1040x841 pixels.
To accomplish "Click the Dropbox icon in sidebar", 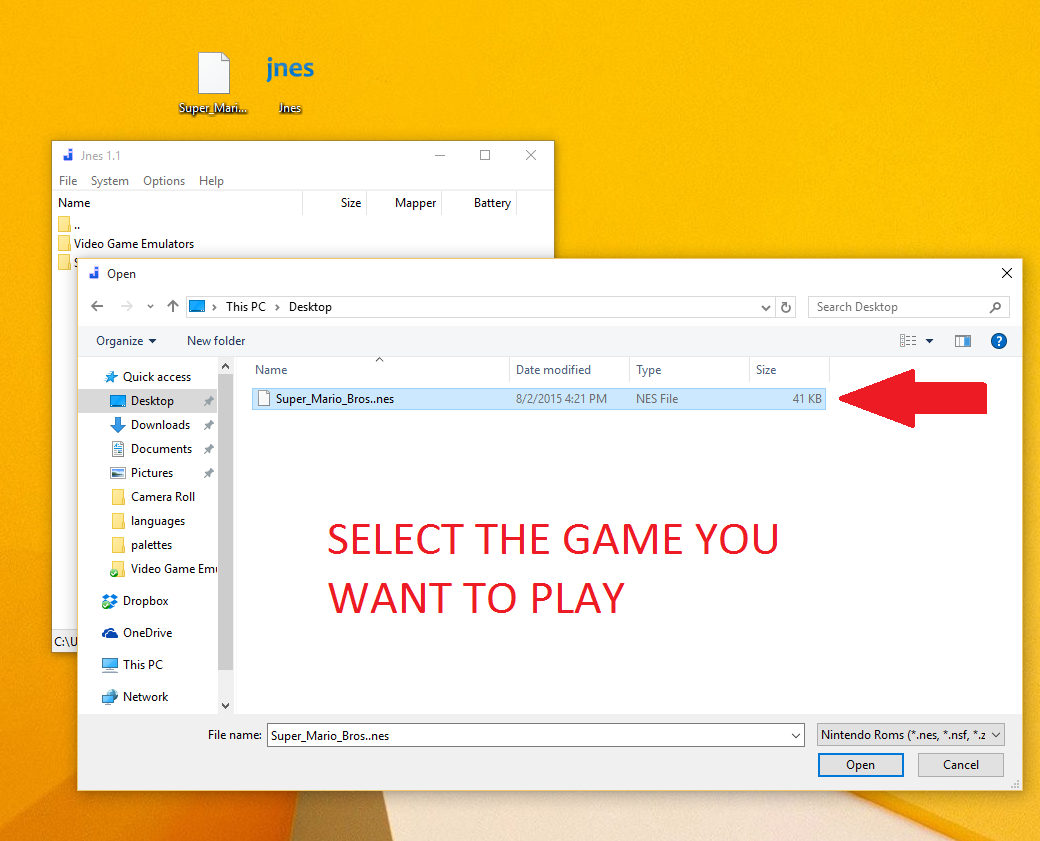I will coord(110,601).
